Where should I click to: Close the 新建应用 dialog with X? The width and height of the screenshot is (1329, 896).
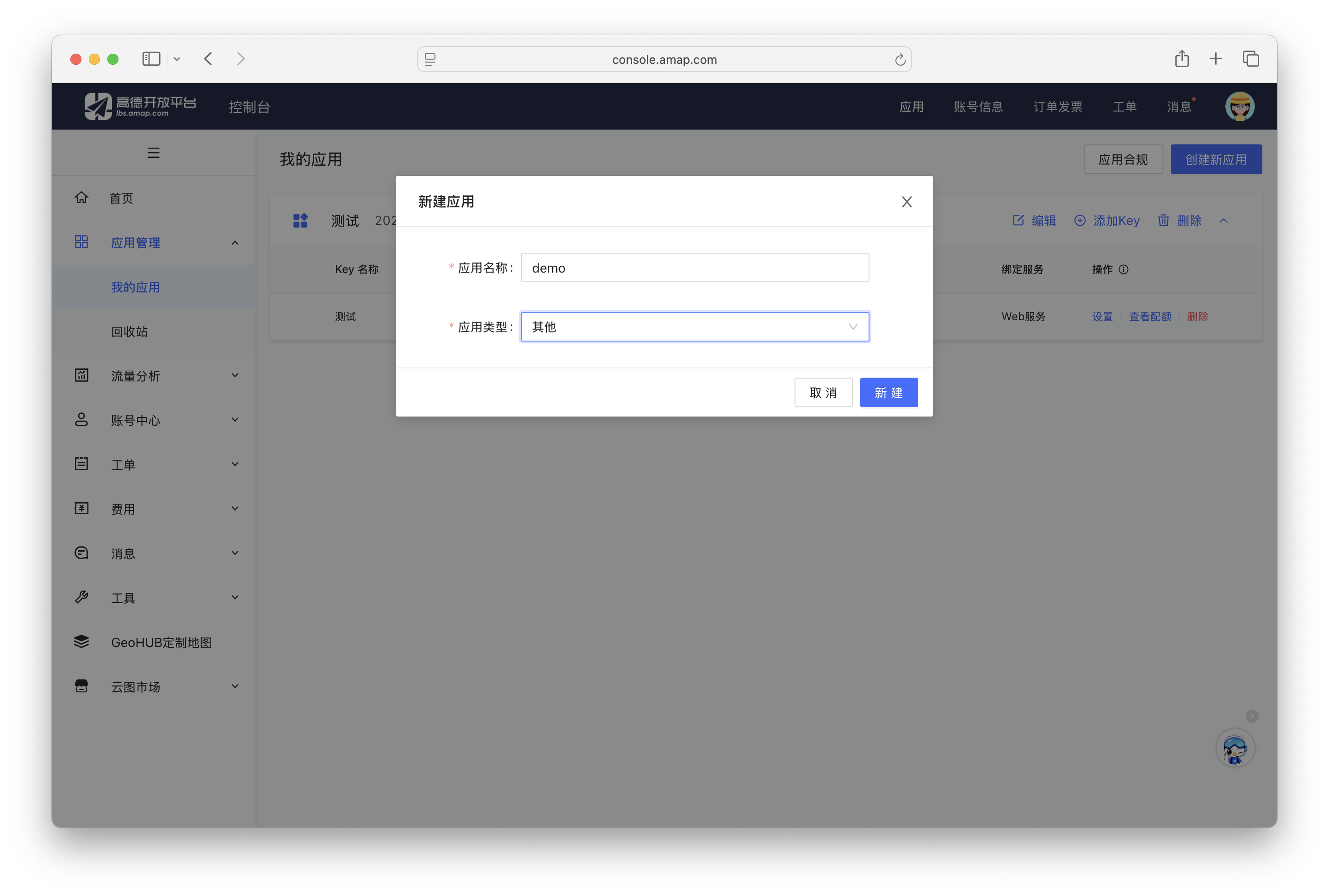(x=906, y=202)
